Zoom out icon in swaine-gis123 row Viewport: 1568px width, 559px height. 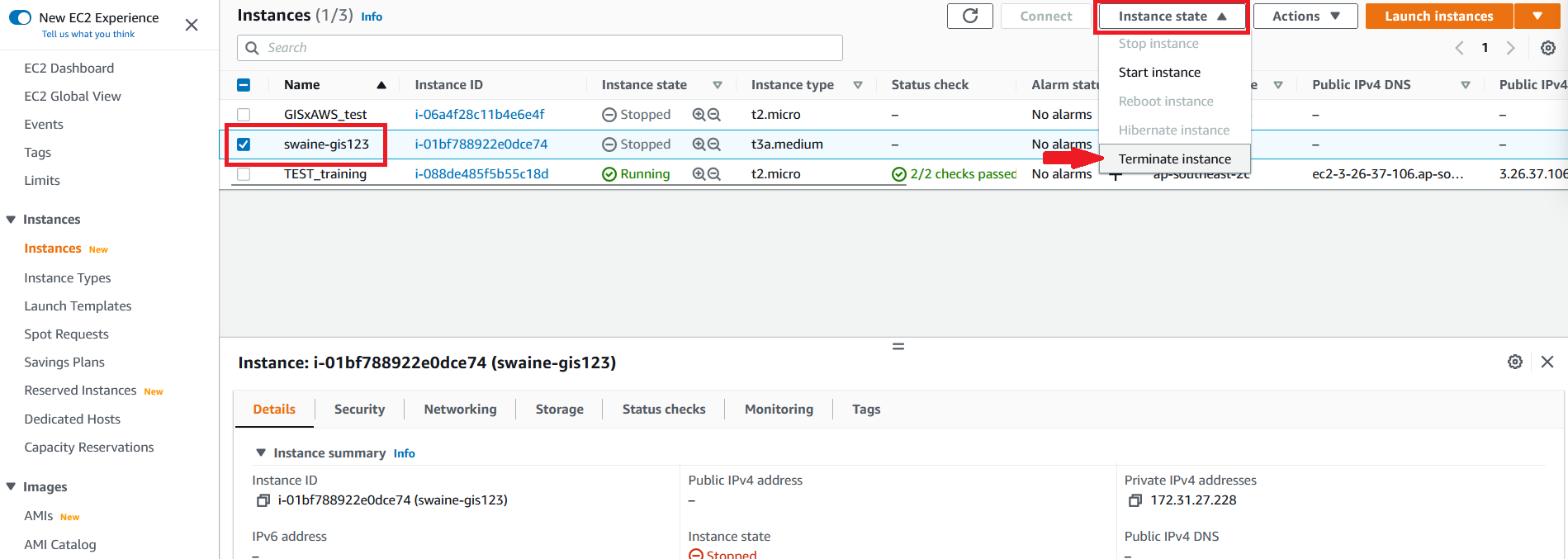(x=714, y=144)
